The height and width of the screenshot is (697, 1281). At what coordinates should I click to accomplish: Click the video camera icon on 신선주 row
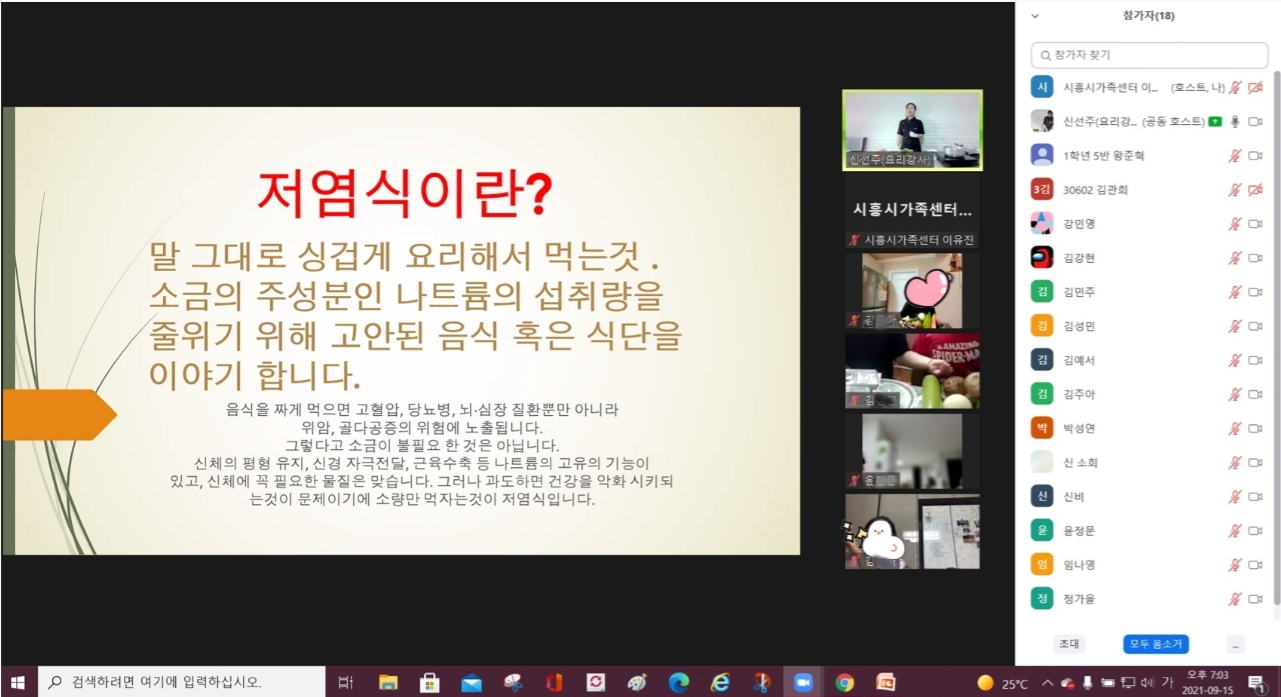click(x=1255, y=121)
